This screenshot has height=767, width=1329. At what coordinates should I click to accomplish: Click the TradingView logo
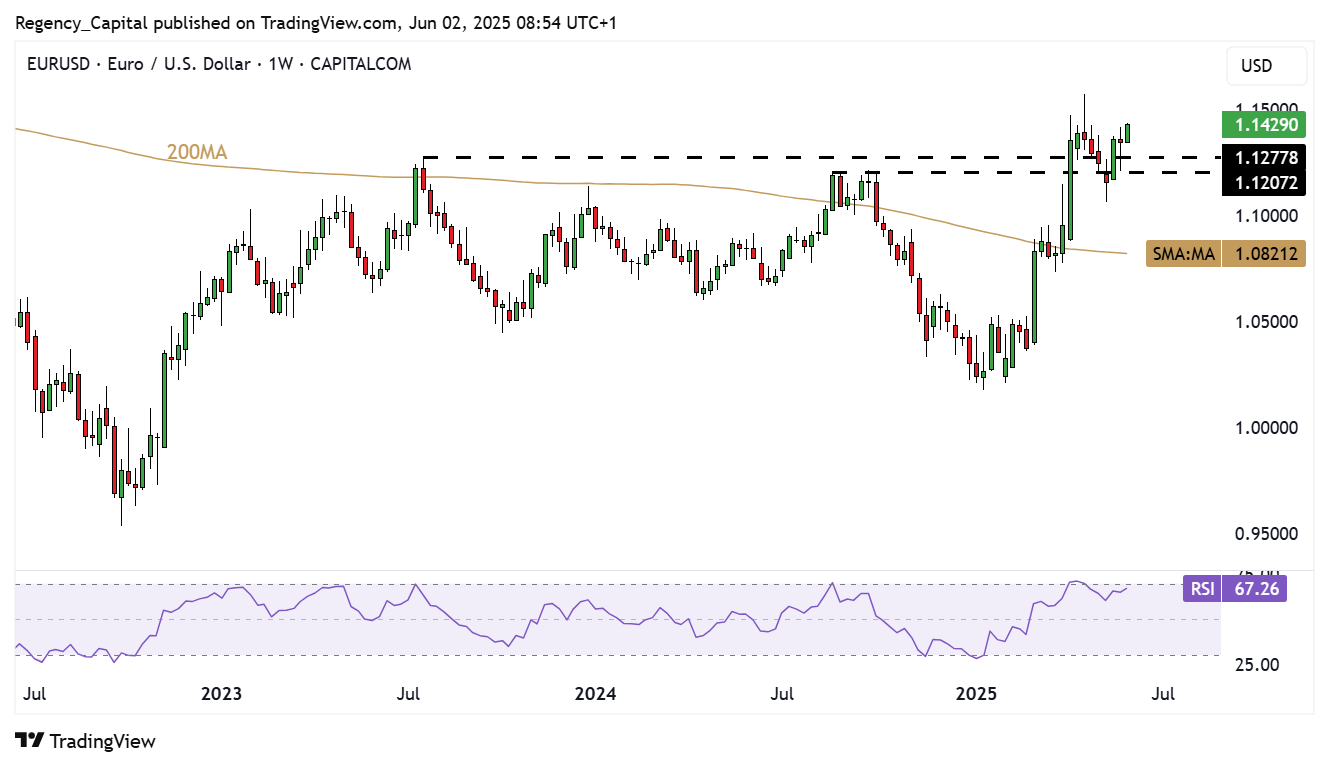87,741
